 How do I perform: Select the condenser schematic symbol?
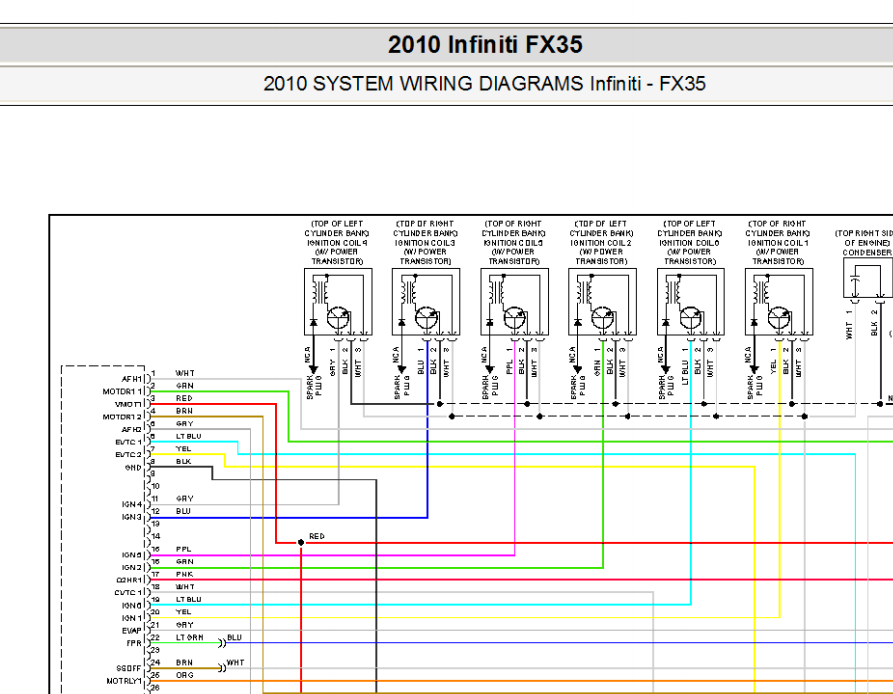pos(868,278)
